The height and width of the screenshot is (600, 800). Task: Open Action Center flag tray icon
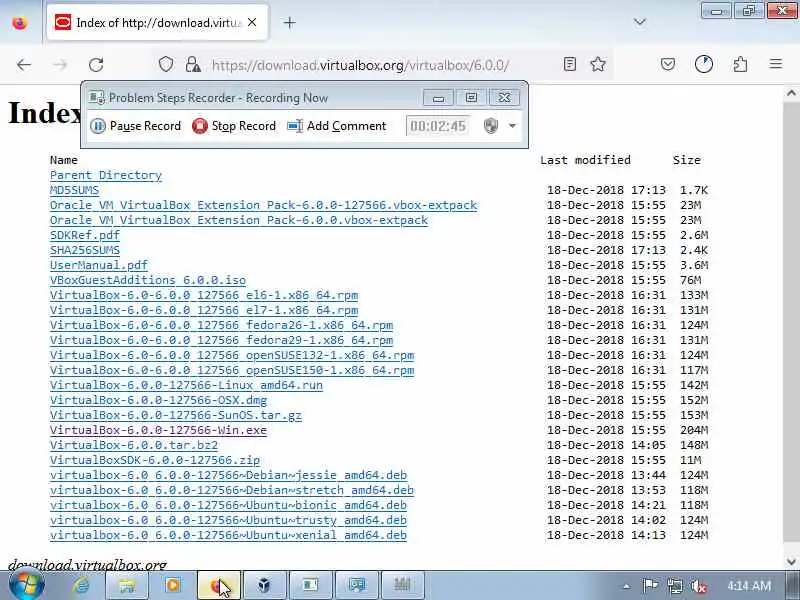[x=649, y=586]
